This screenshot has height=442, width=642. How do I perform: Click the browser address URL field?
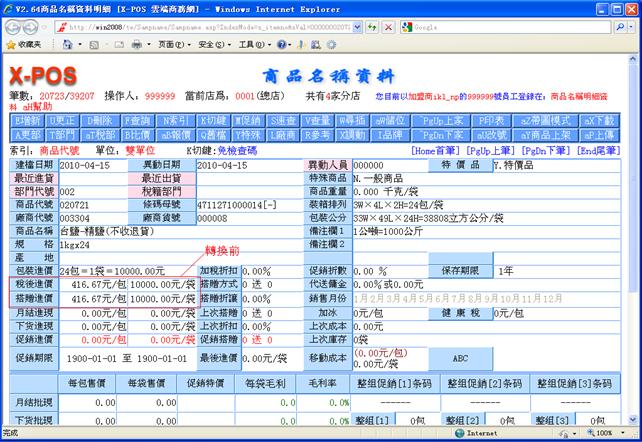pos(200,27)
